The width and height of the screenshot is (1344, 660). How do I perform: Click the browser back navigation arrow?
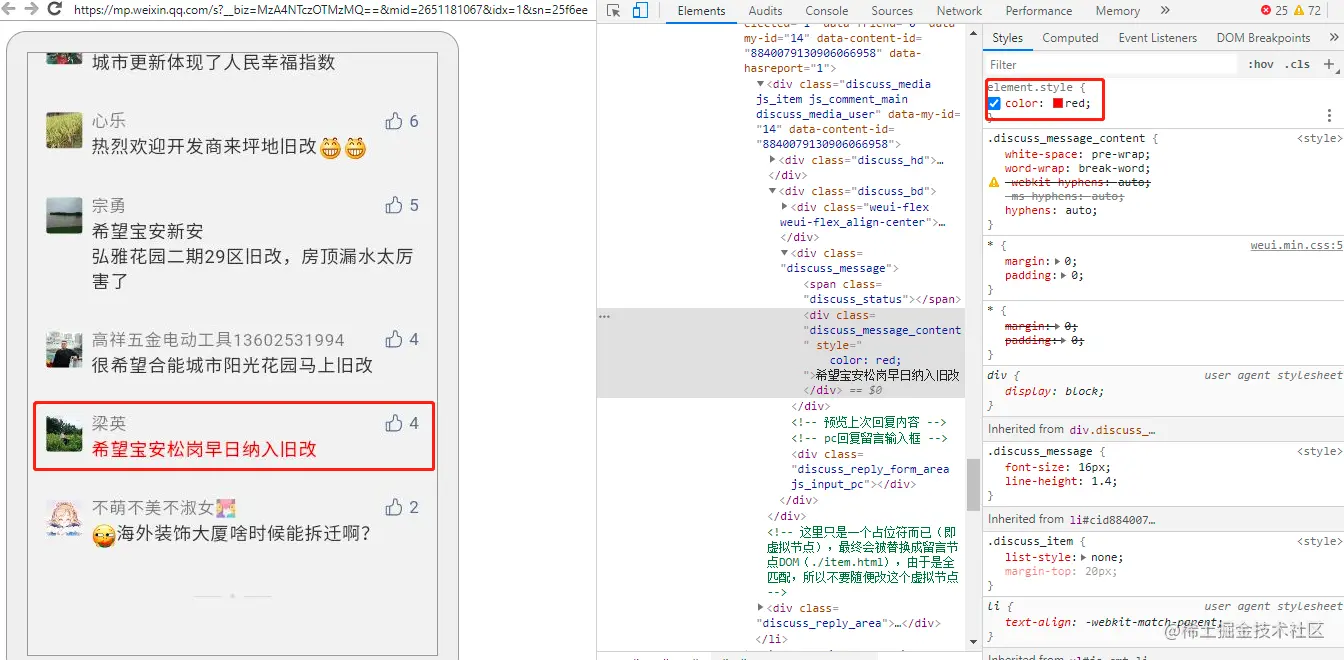(10, 10)
